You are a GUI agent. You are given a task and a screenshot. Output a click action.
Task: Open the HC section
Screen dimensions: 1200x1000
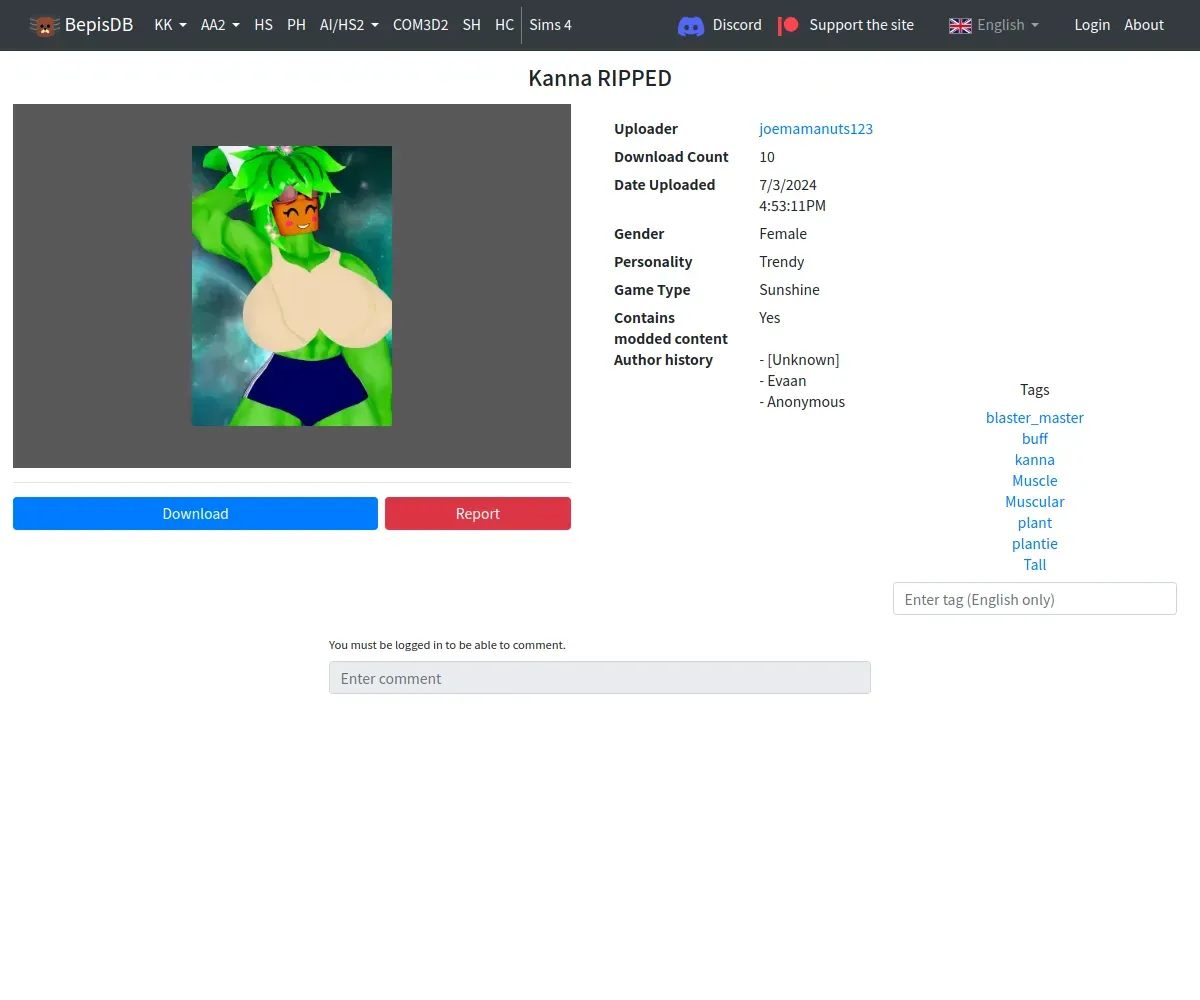pos(504,25)
